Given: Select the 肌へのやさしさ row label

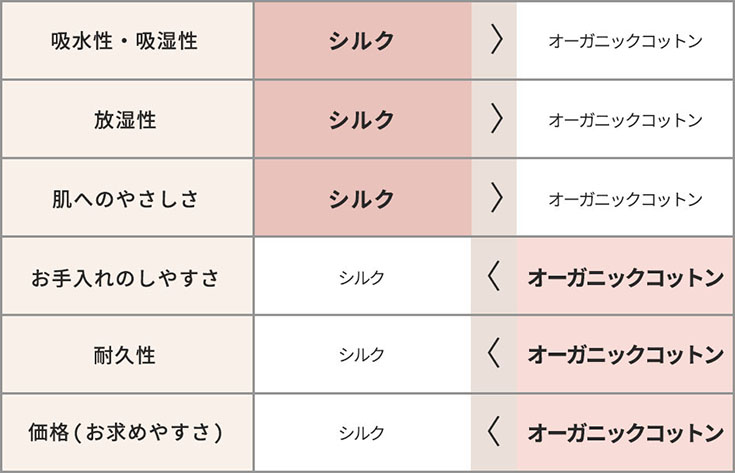Looking at the screenshot, I should 124,198.
